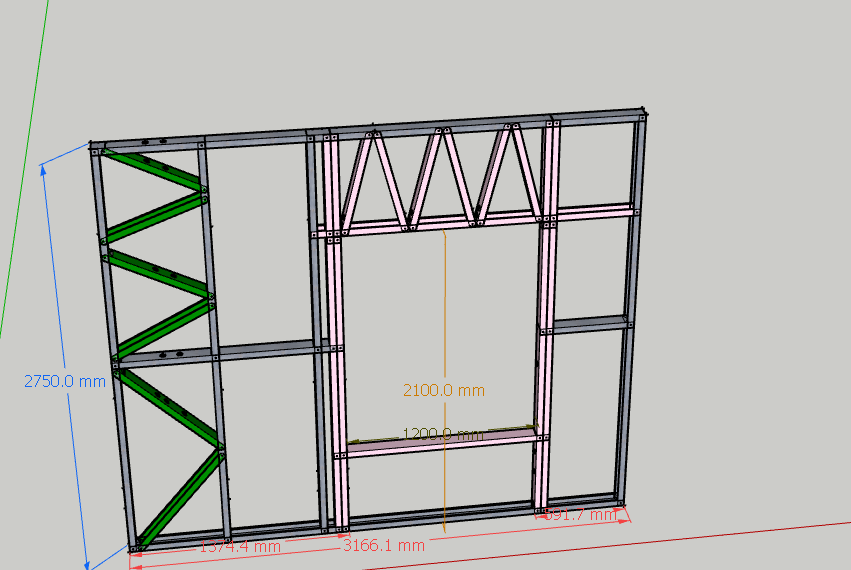
Task: Select the topmost green diagonal brace
Action: 153,169
